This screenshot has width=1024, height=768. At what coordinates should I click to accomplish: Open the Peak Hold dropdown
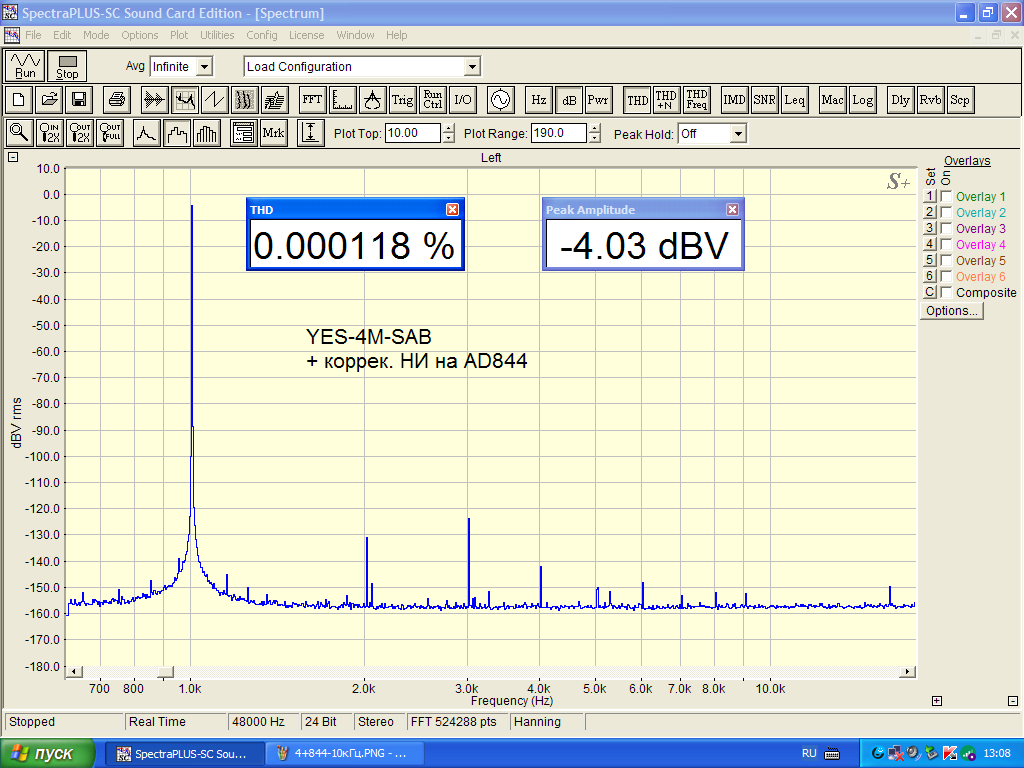(x=738, y=134)
